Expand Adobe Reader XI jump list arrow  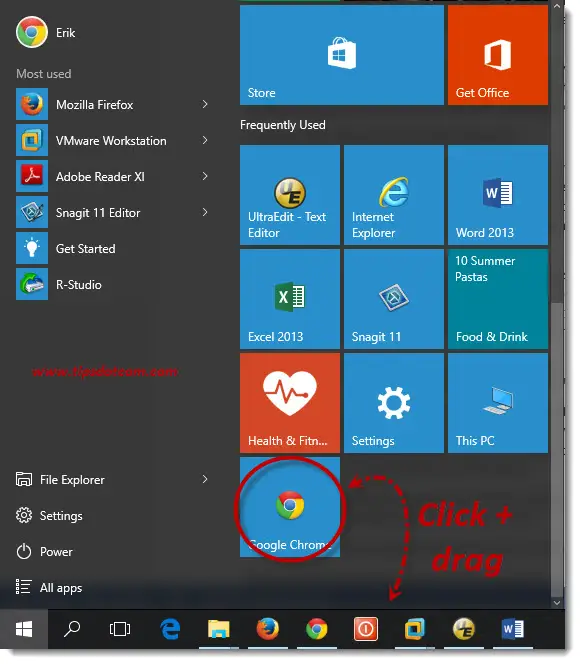tap(205, 176)
